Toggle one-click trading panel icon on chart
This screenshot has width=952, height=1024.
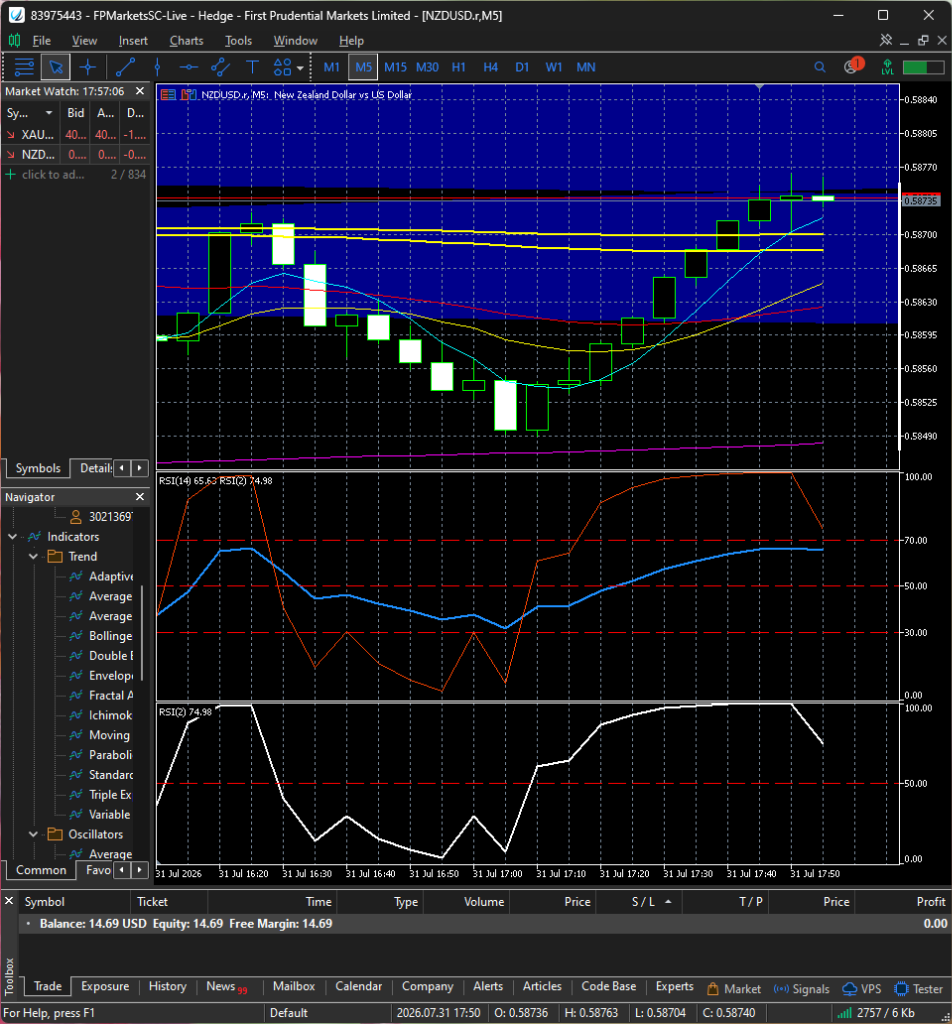coord(168,95)
